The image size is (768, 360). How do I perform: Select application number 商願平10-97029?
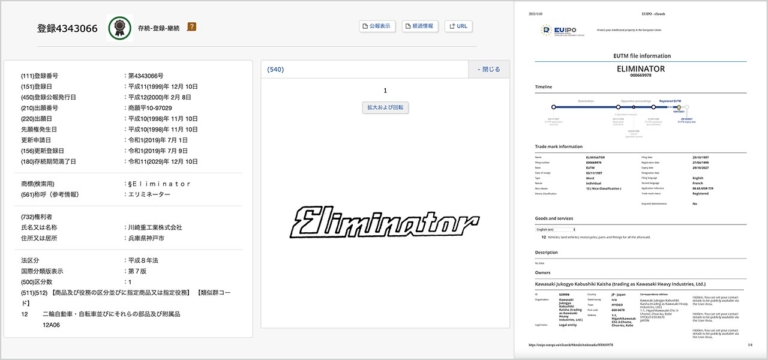click(x=150, y=108)
